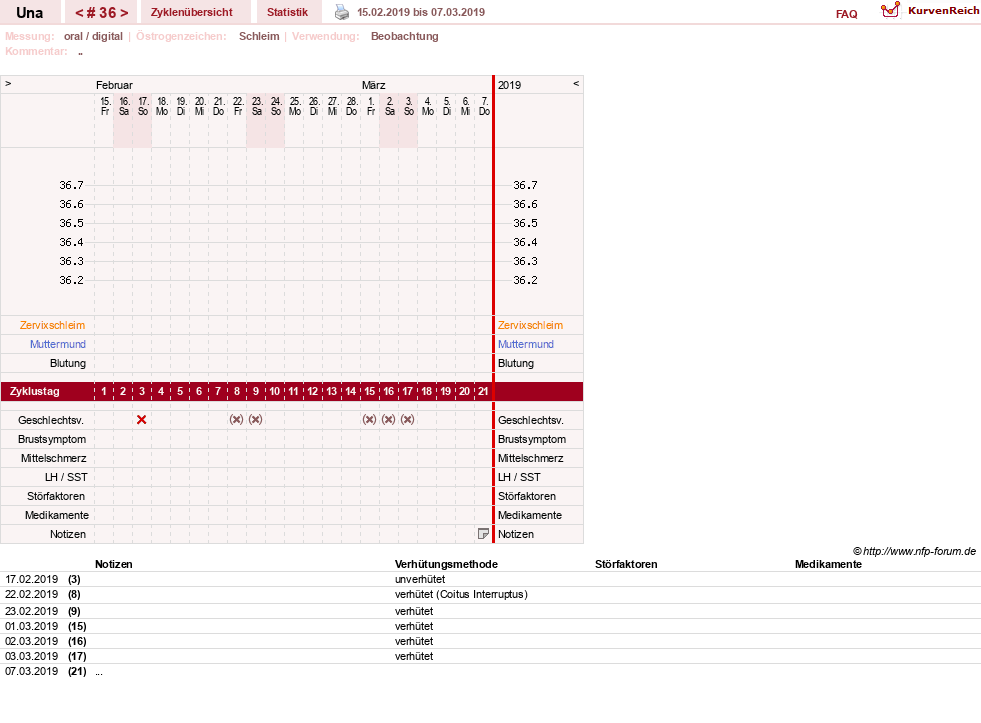Click the Una profile name tab
981x723 pixels.
click(29, 13)
